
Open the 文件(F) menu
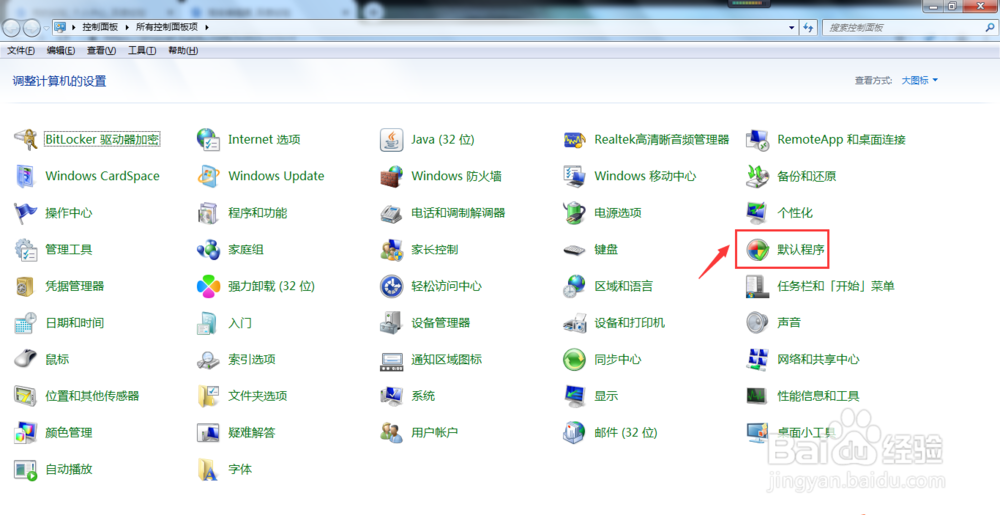21,50
